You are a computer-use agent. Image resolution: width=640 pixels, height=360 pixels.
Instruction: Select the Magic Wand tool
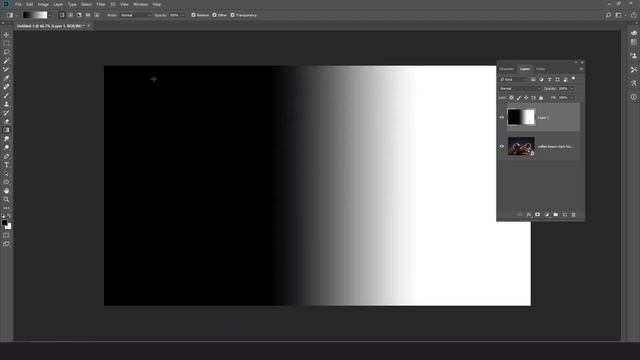click(x=6, y=61)
